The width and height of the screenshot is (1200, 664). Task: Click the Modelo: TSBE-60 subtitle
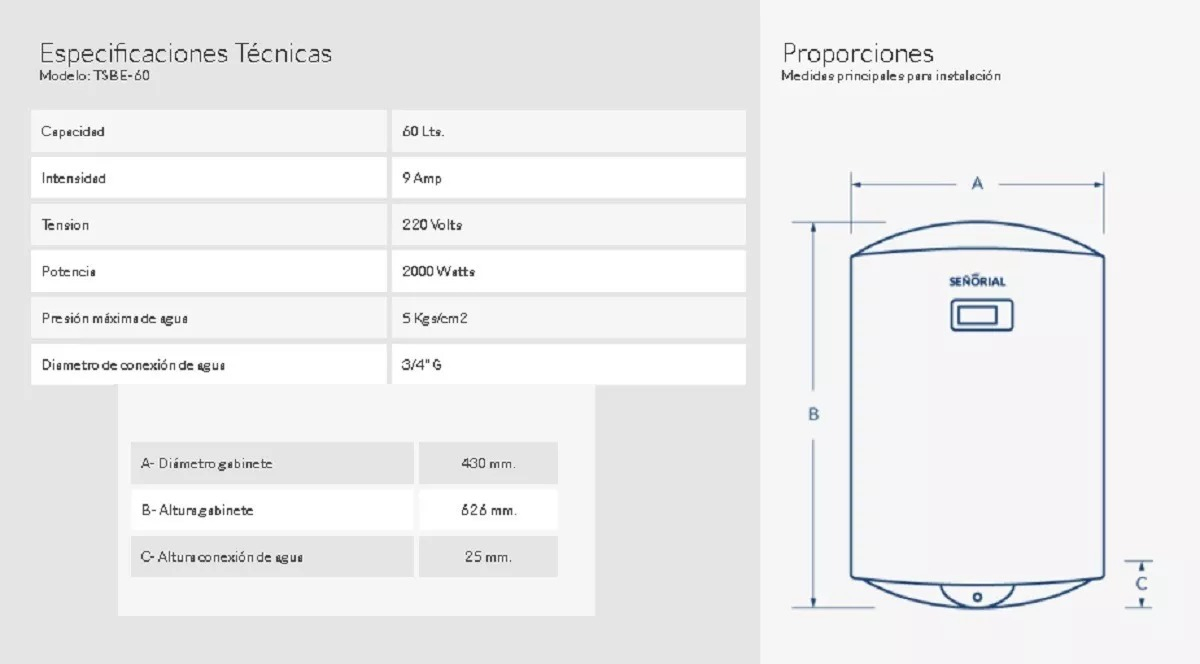[95, 76]
